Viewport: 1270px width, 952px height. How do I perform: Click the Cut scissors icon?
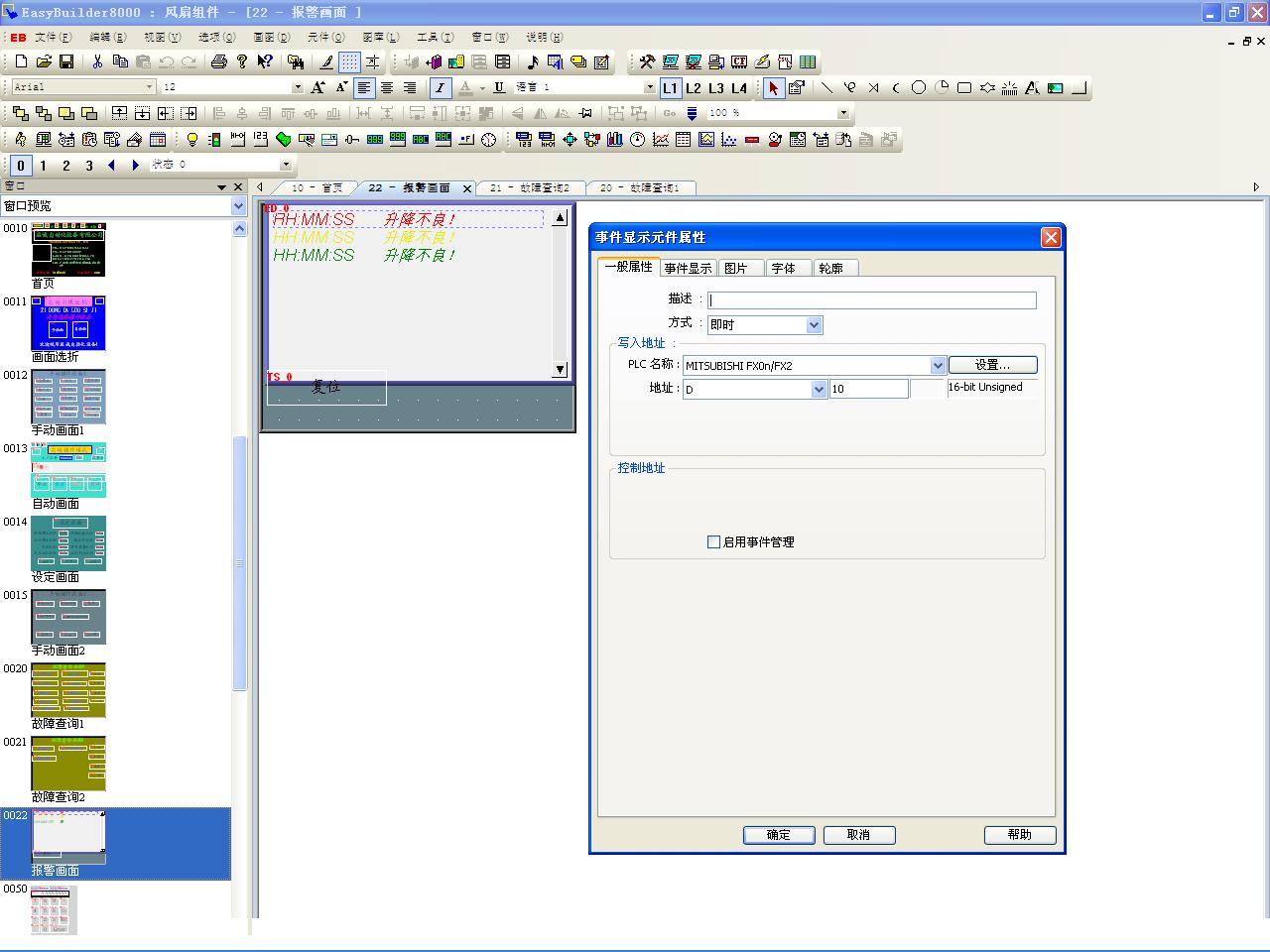pos(97,61)
